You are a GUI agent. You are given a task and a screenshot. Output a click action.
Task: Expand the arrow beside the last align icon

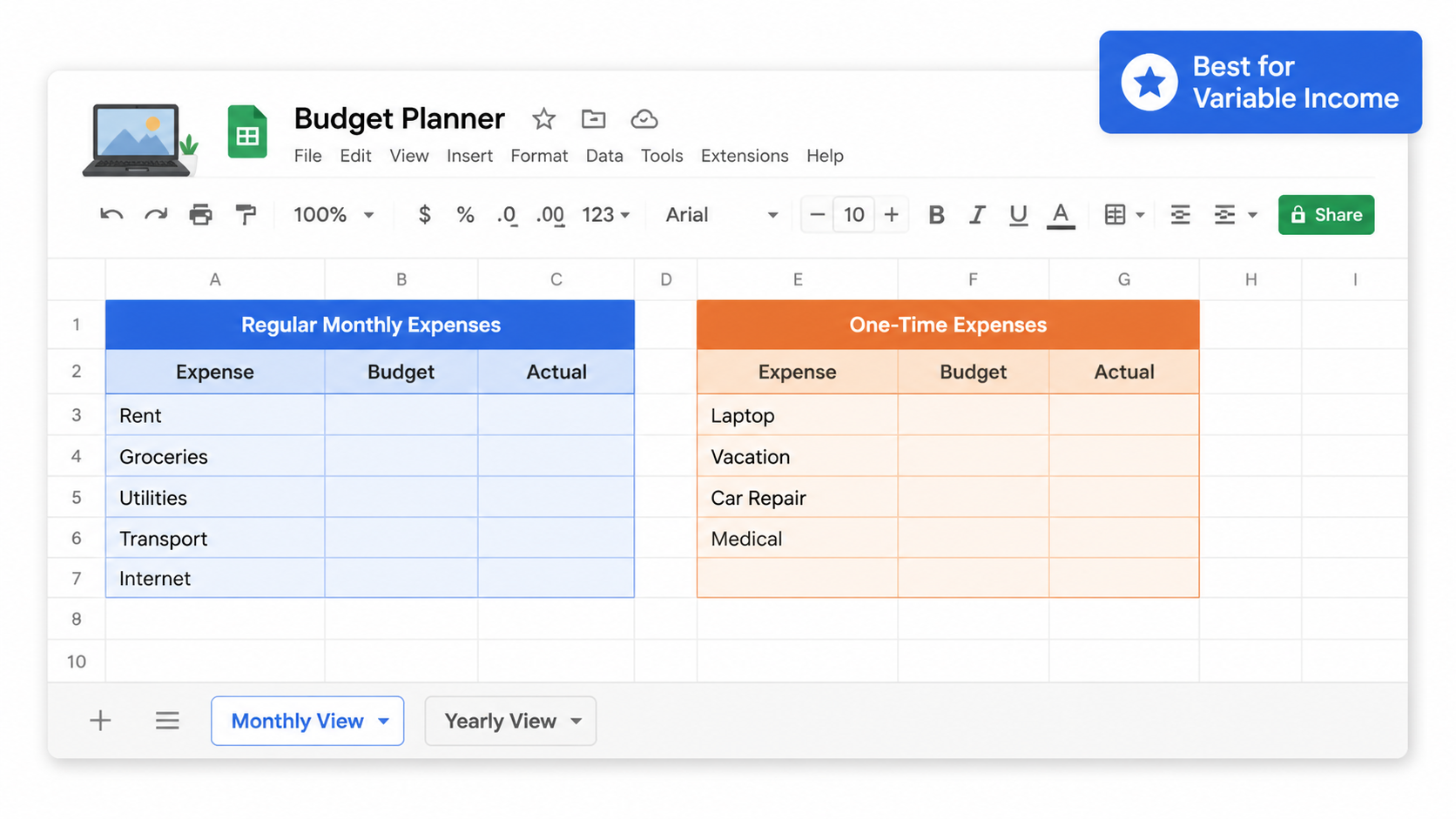(x=1252, y=215)
